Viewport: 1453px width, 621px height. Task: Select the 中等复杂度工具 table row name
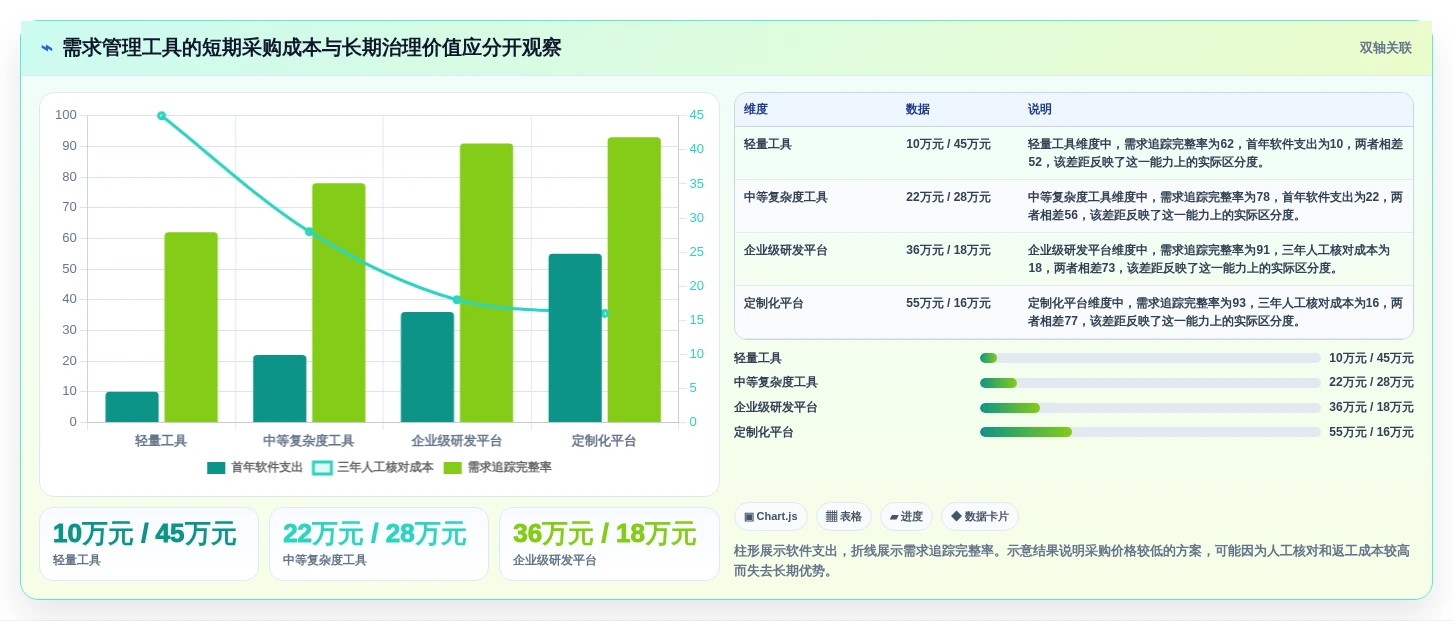tap(786, 197)
